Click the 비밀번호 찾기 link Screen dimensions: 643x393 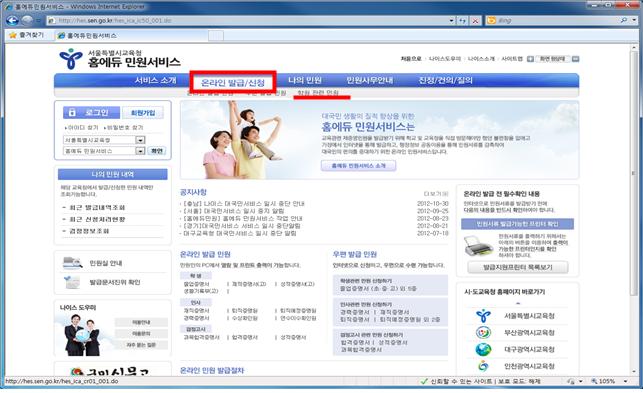click(x=125, y=128)
